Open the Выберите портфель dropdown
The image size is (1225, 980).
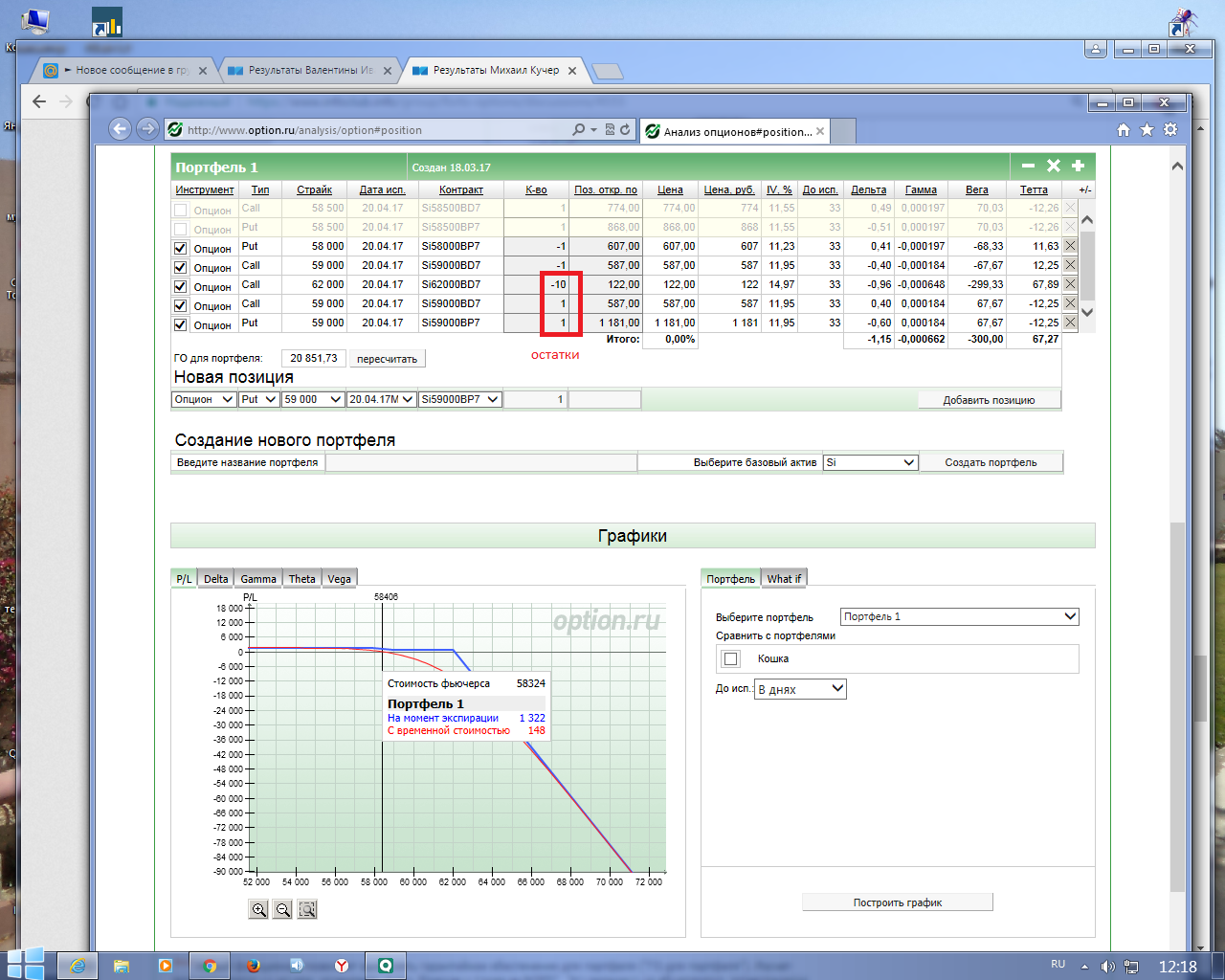click(960, 616)
